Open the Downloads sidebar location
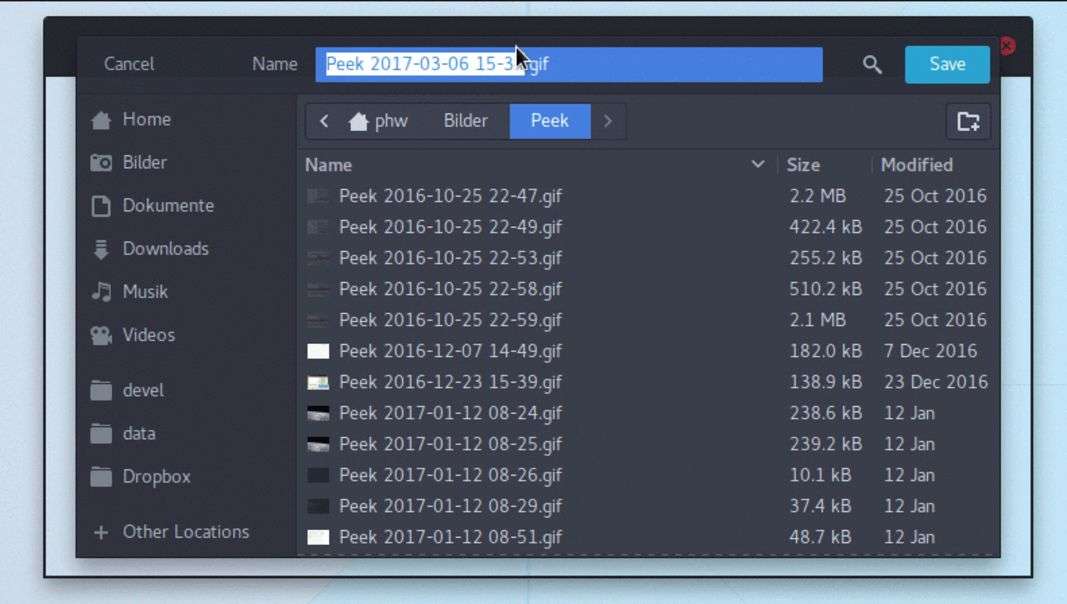 (x=165, y=249)
